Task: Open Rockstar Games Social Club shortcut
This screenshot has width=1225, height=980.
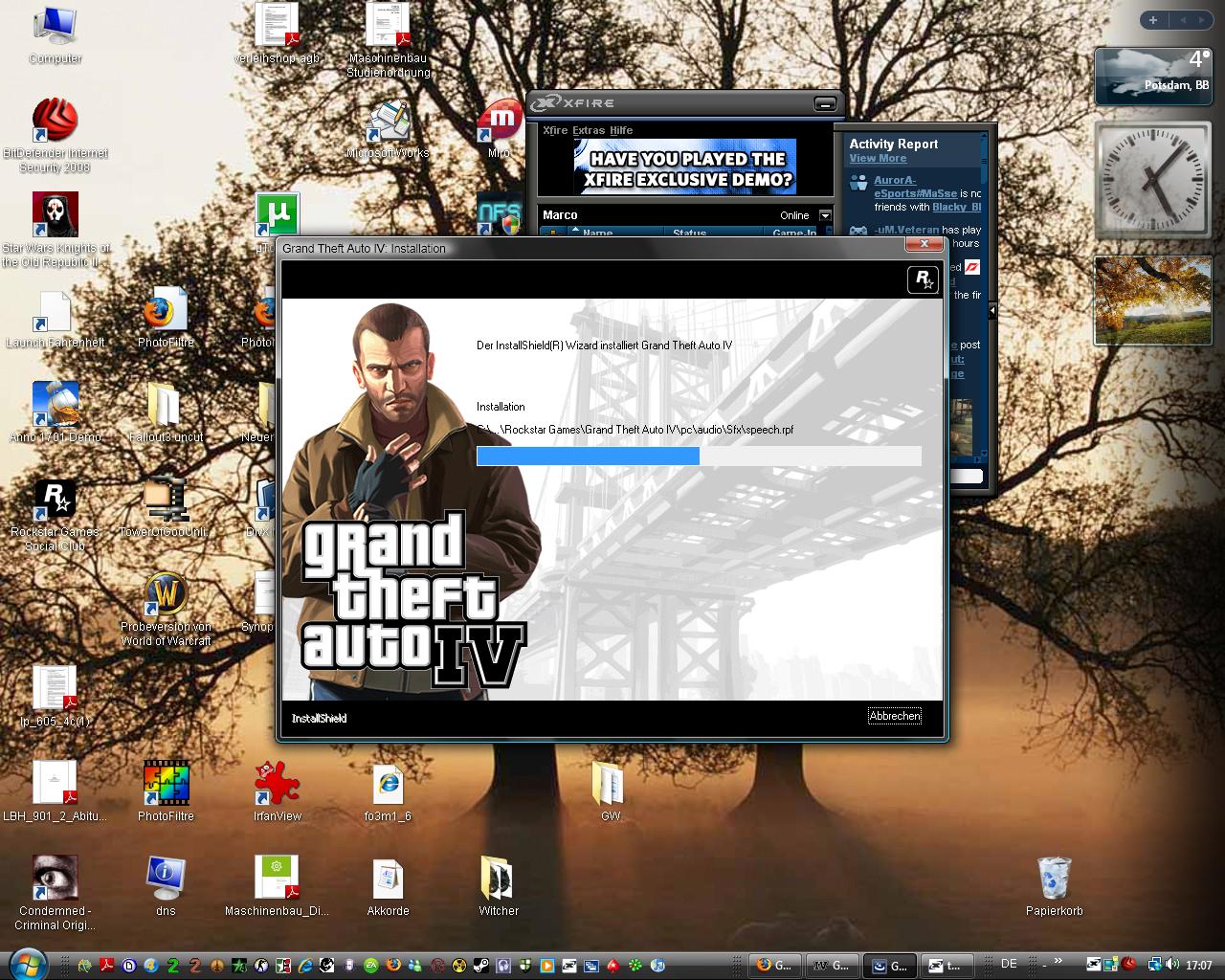Action: 56,517
